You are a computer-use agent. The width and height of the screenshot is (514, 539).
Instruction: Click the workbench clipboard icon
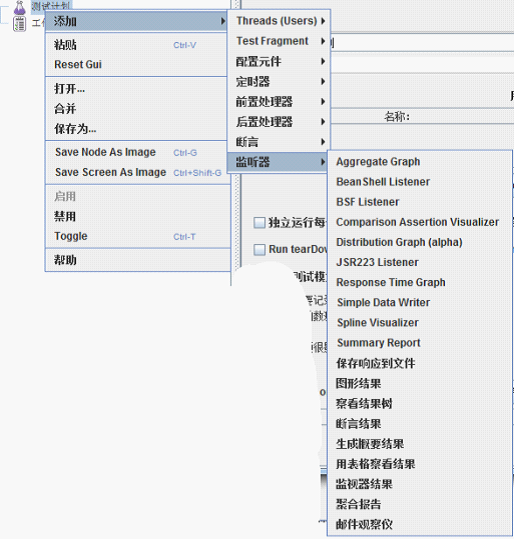coord(19,23)
